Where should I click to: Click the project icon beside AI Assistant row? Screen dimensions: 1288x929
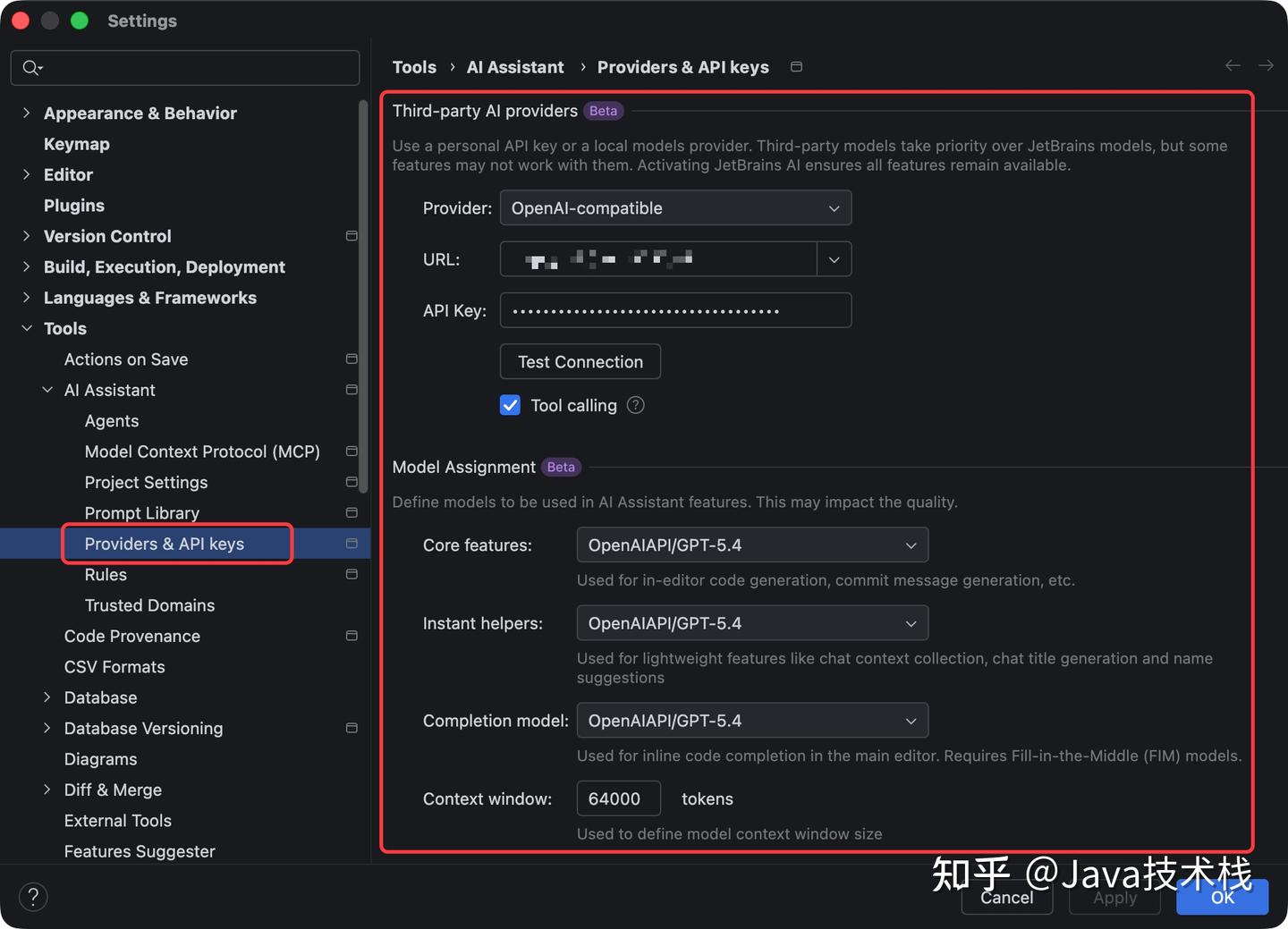click(352, 390)
